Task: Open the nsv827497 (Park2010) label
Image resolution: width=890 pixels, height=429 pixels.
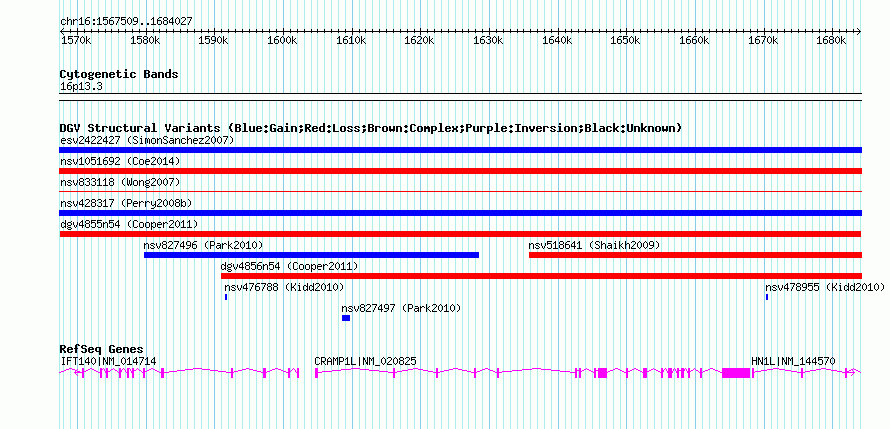Action: tap(401, 308)
